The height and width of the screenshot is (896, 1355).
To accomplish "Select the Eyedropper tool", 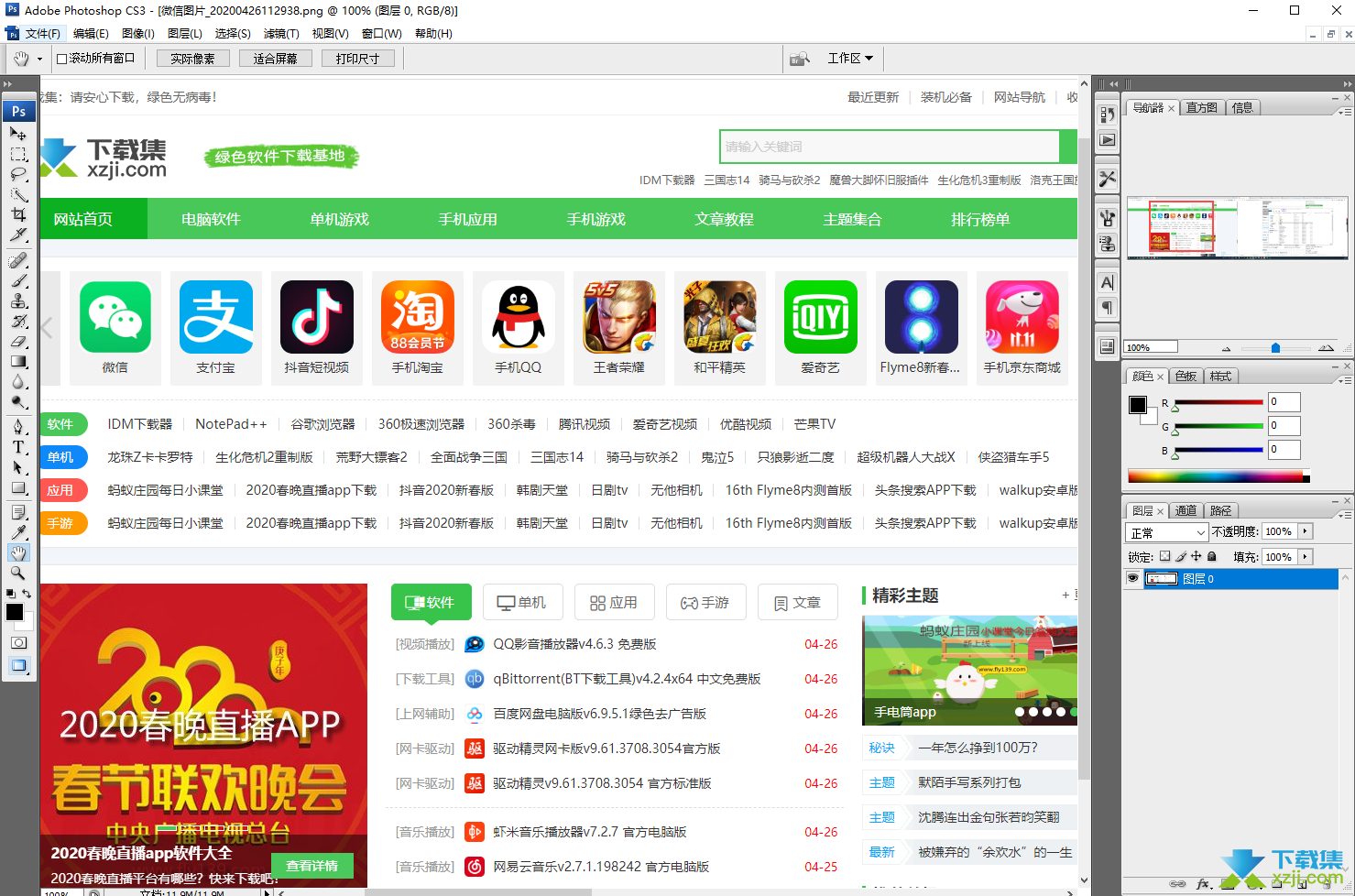I will [x=18, y=532].
